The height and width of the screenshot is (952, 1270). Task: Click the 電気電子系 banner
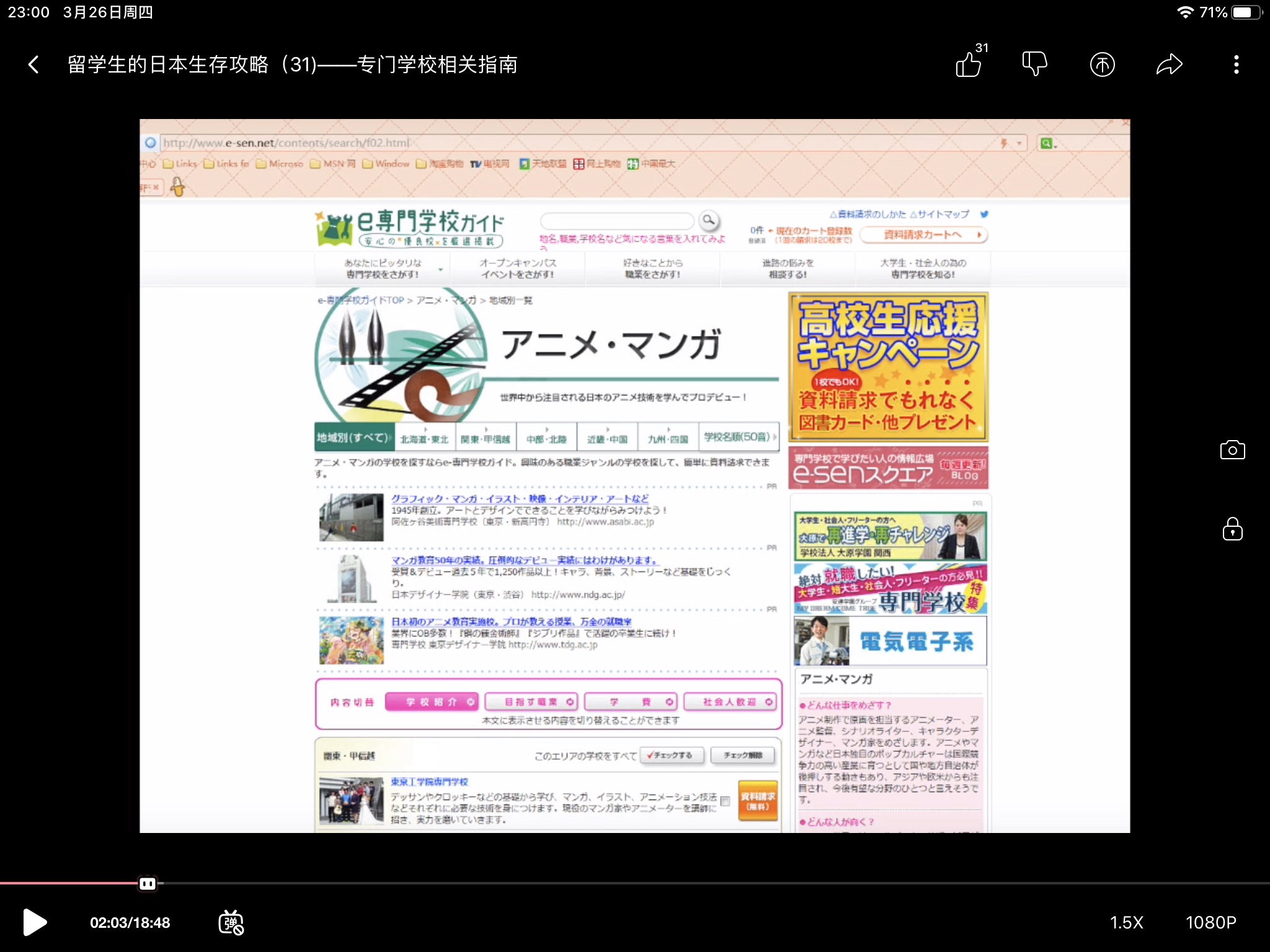coord(890,640)
